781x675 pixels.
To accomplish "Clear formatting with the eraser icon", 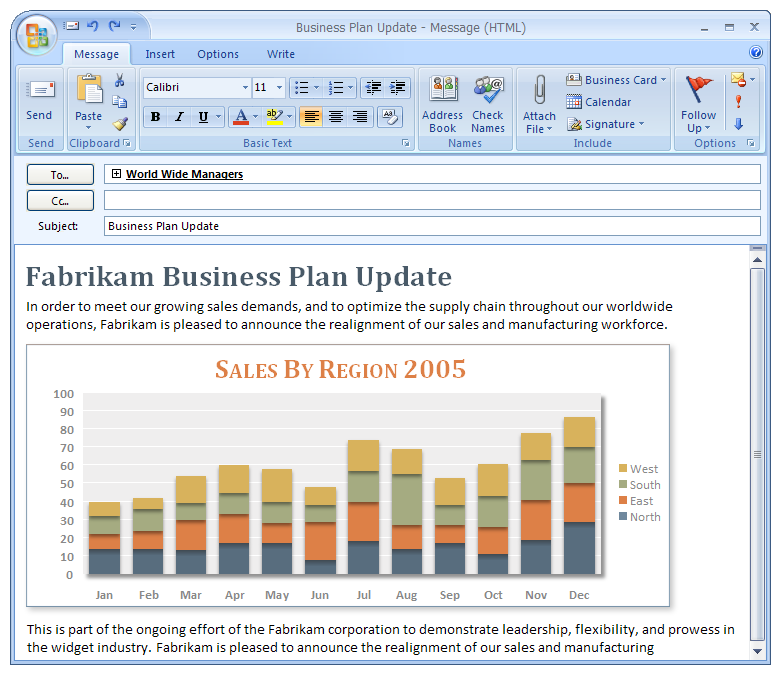I will [x=390, y=117].
